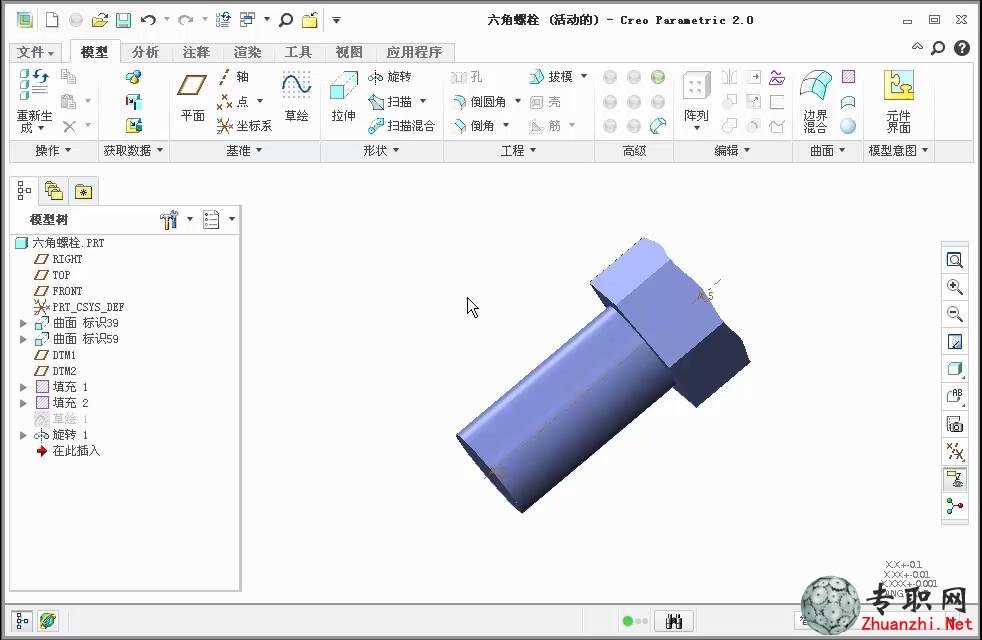This screenshot has height=640, width=982.
Task: Collapse the ribbon with the caret icon
Action: tap(917, 46)
